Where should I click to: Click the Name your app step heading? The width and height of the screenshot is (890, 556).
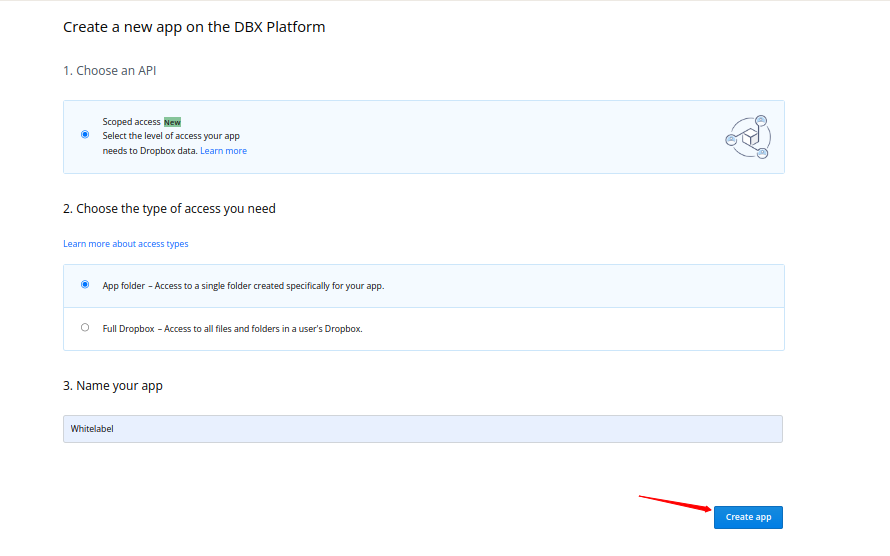click(112, 386)
